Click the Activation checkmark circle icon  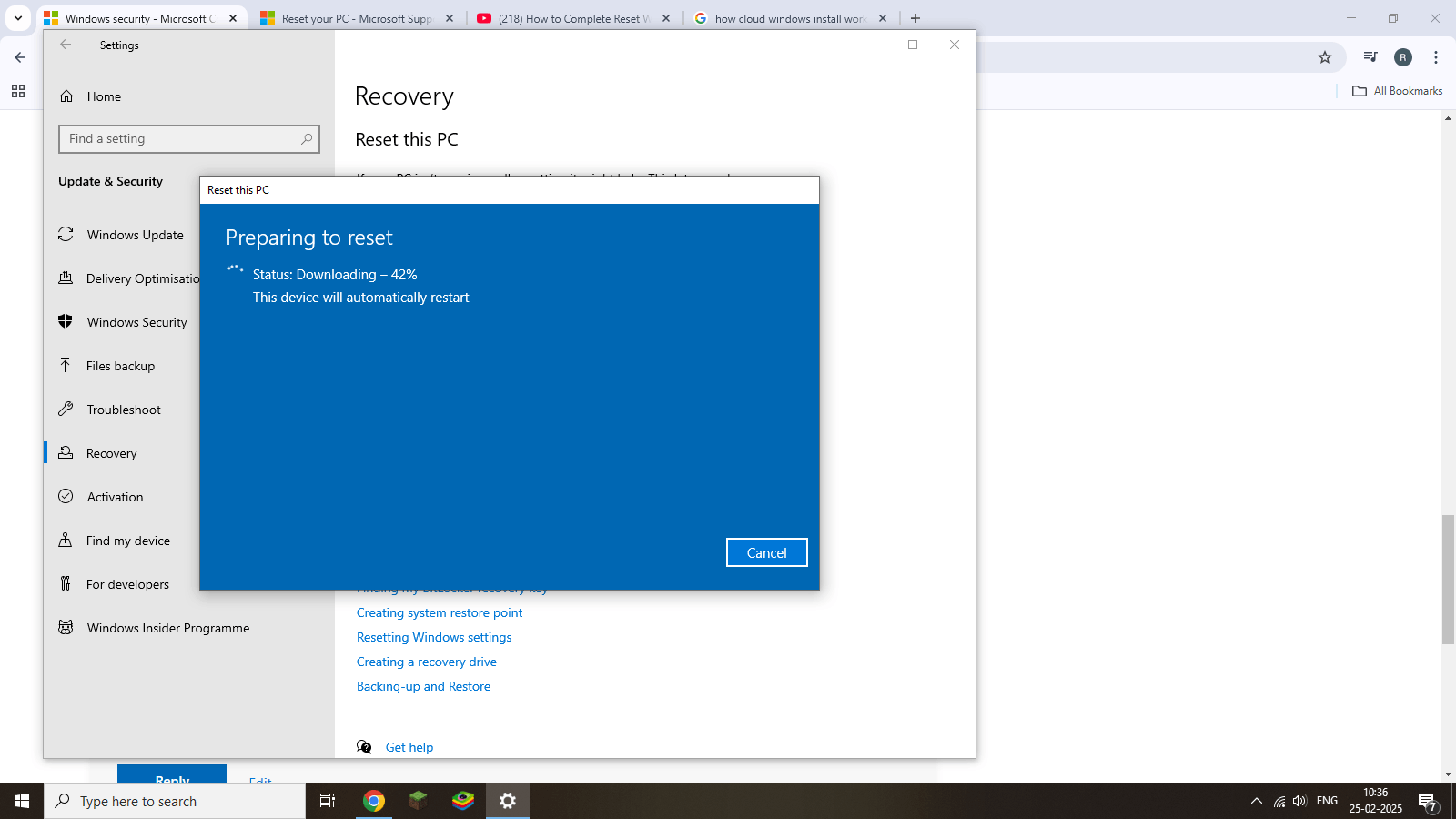click(x=66, y=496)
